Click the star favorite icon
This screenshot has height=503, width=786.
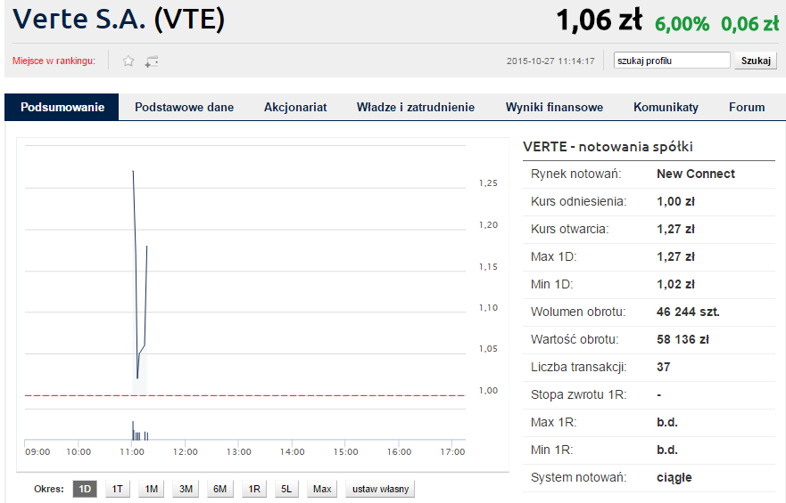[x=128, y=61]
